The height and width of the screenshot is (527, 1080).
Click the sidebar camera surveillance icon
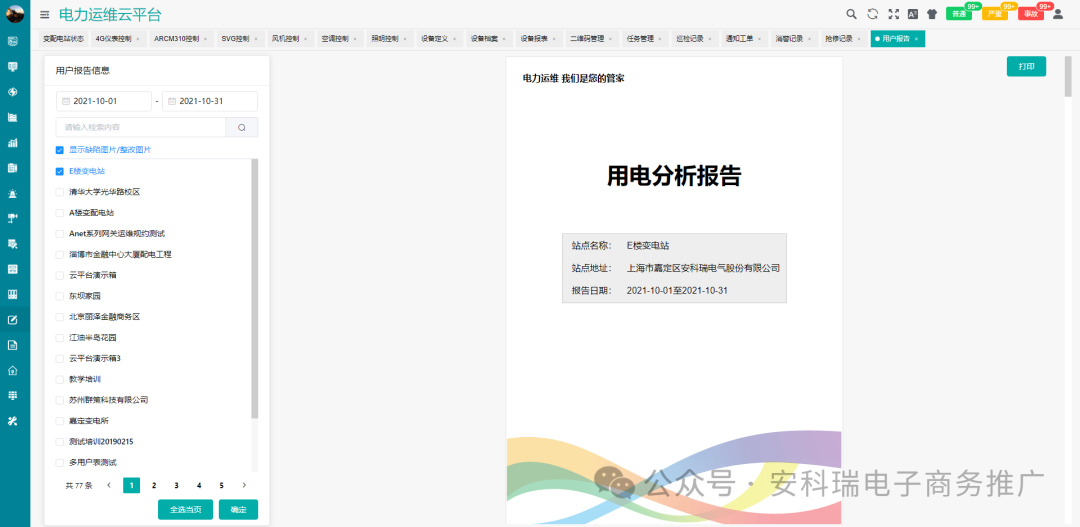tap(12, 218)
